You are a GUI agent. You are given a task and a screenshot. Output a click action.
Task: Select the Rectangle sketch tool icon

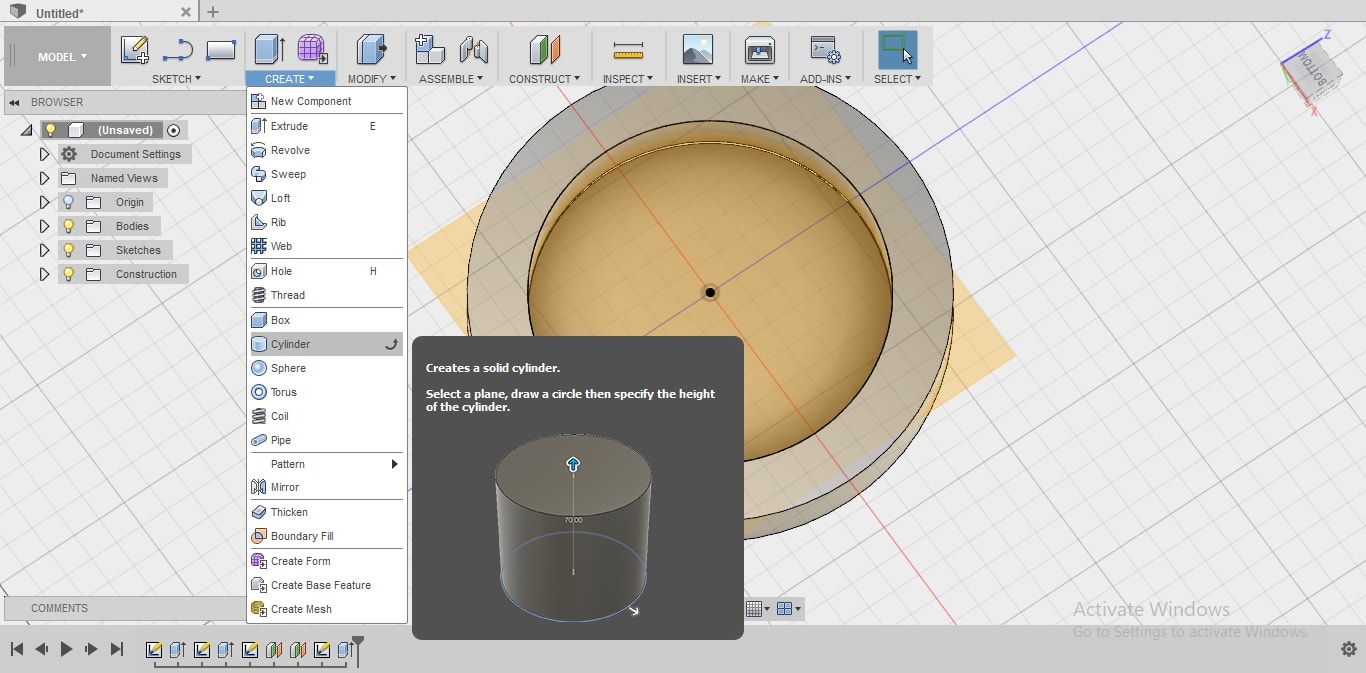coord(220,50)
